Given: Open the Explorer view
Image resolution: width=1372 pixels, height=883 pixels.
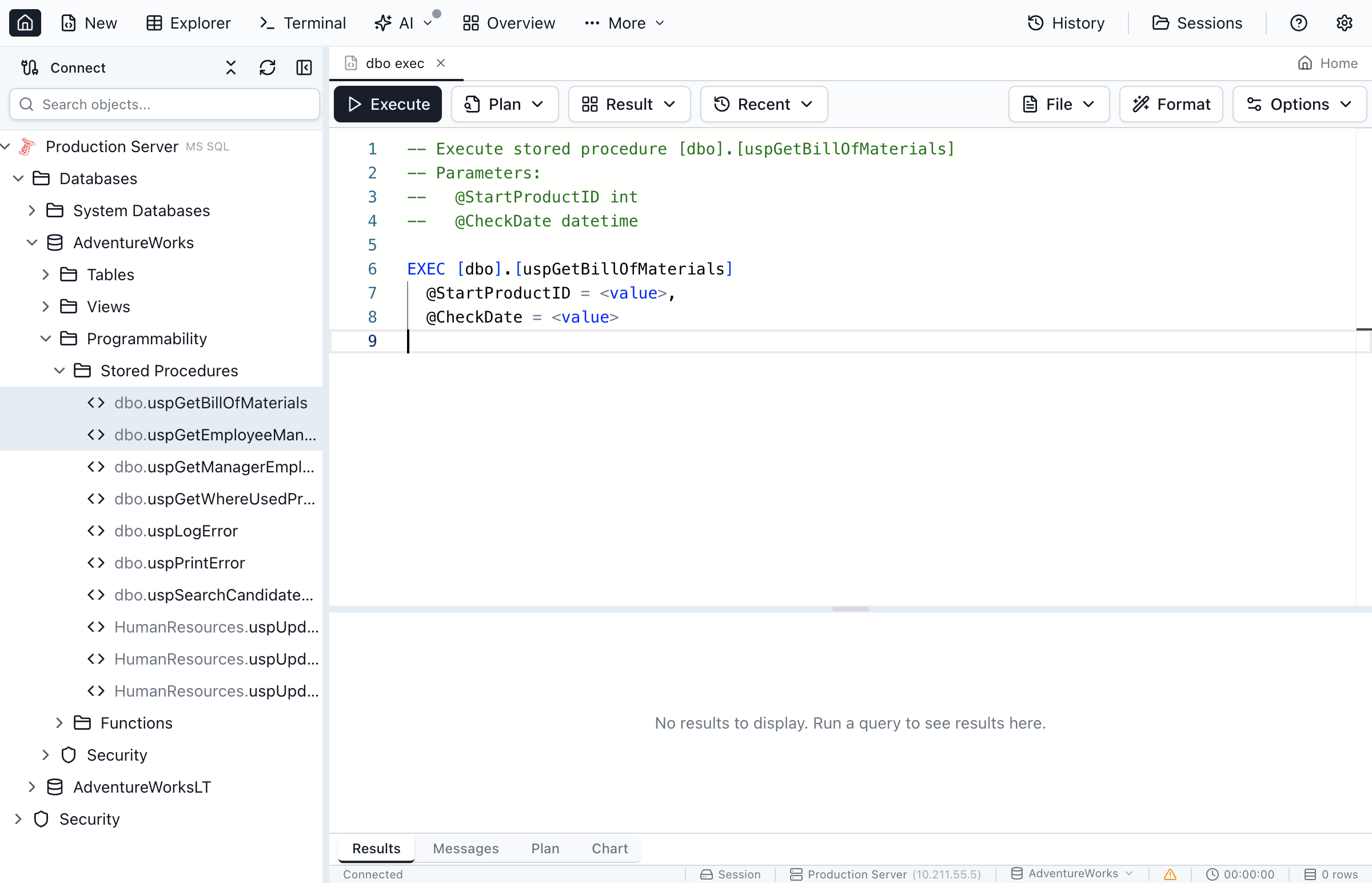Looking at the screenshot, I should click(188, 23).
